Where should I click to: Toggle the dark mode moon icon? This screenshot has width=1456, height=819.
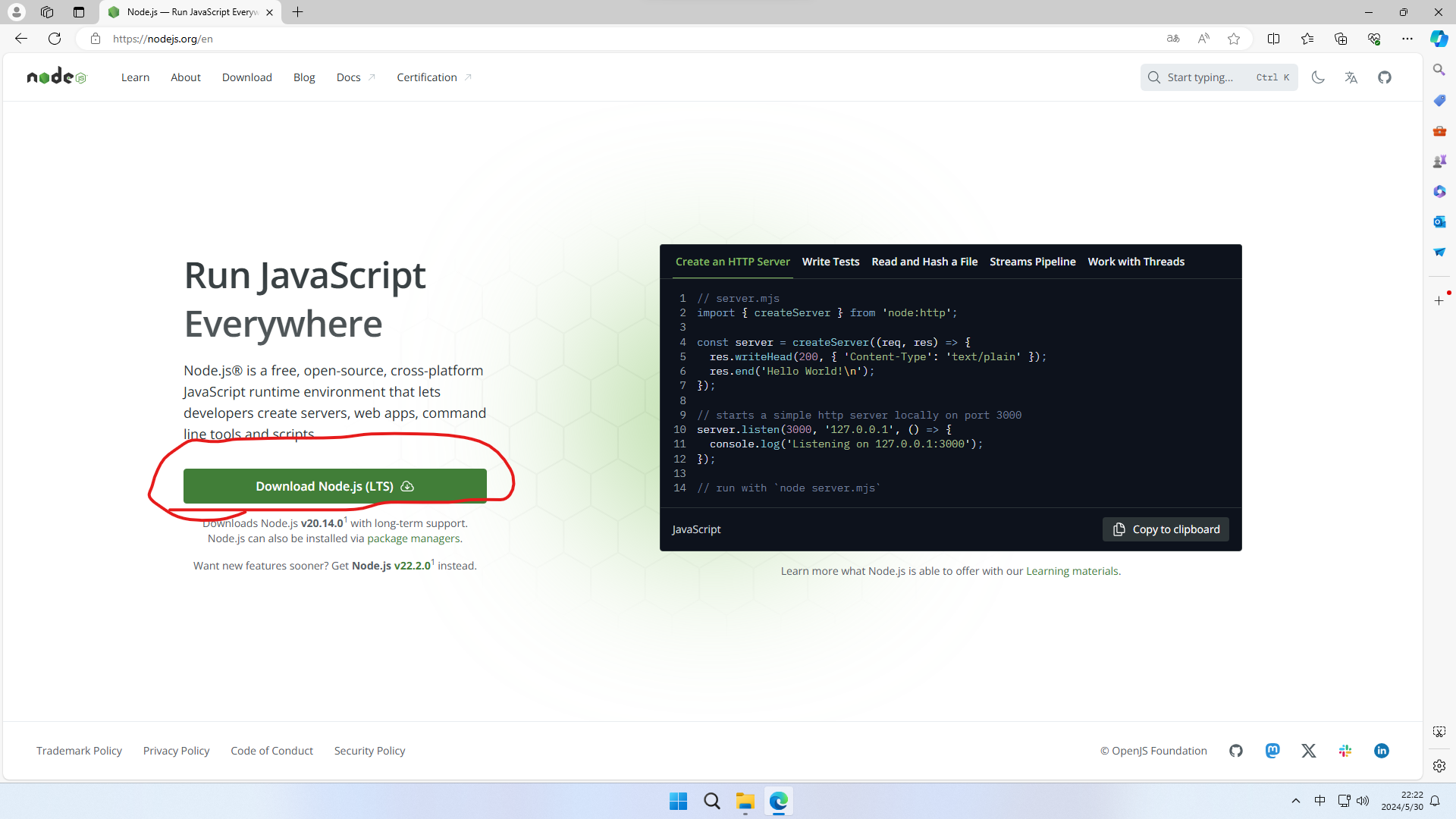pos(1318,77)
